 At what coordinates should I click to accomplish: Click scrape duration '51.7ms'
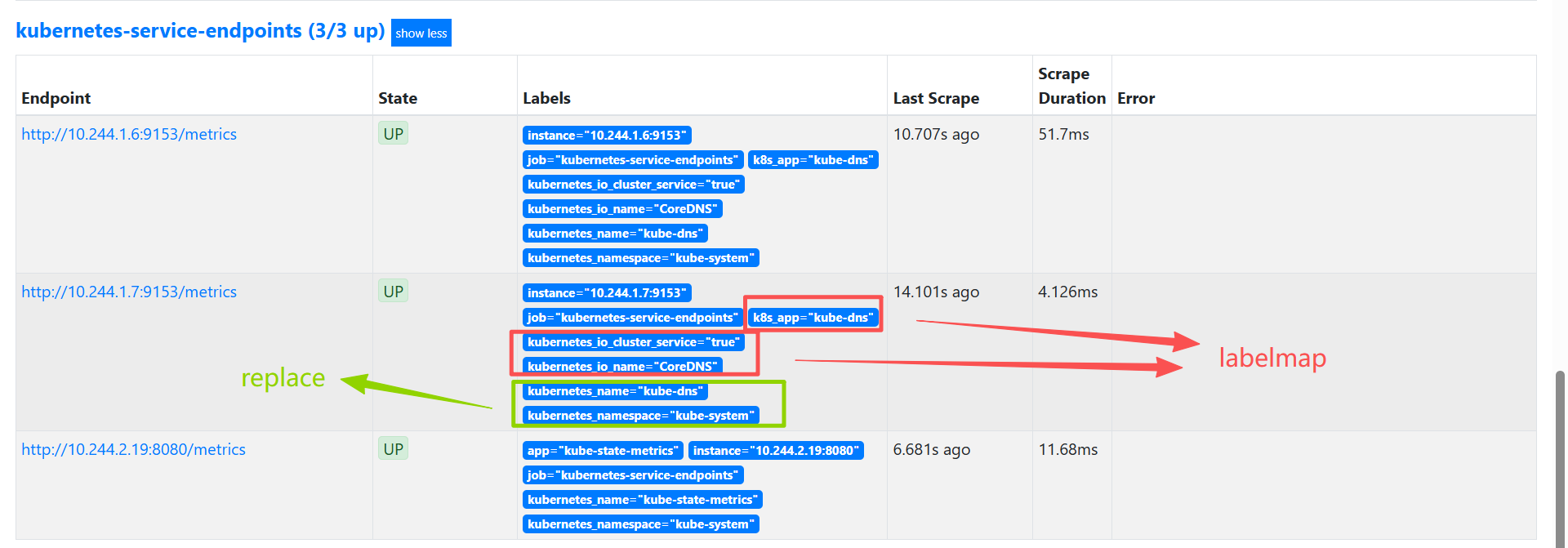point(1063,134)
